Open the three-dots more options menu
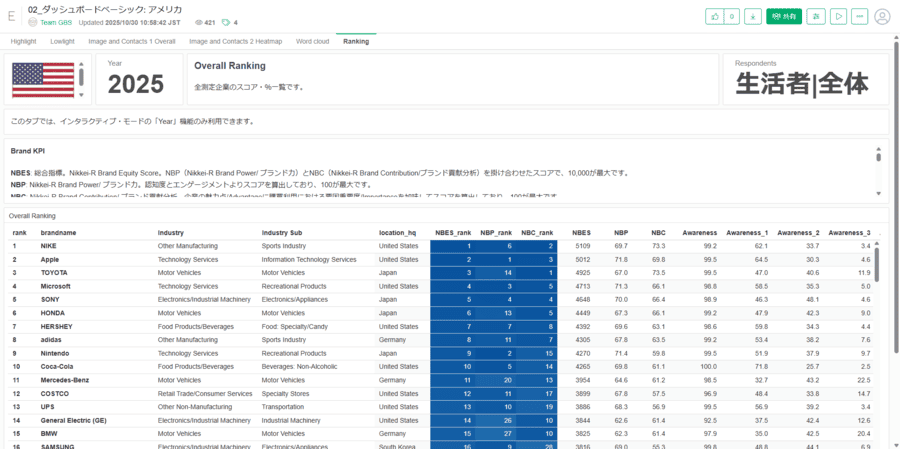The image size is (900, 449). tap(859, 17)
